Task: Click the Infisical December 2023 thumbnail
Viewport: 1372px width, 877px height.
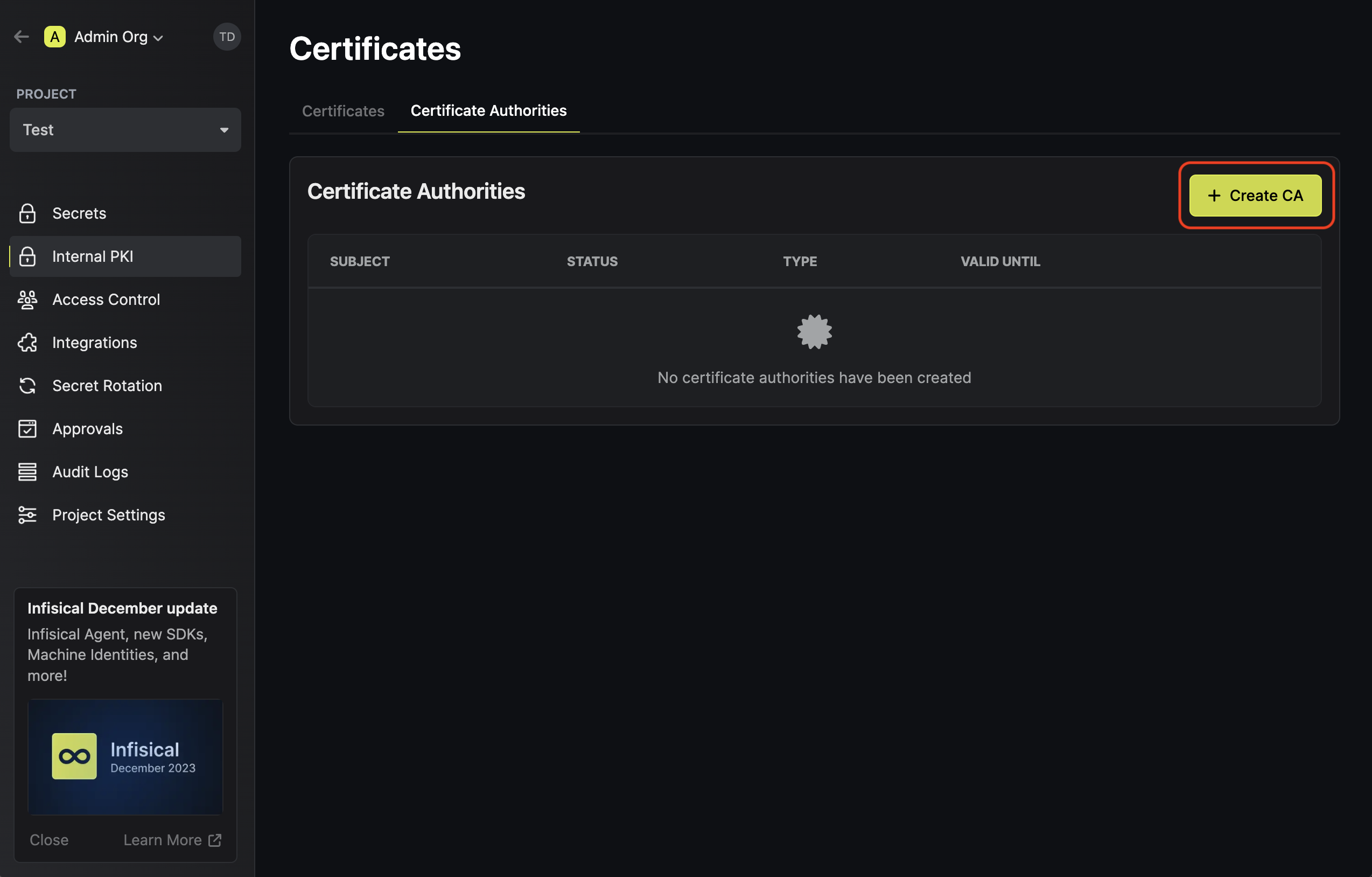Action: tap(125, 757)
